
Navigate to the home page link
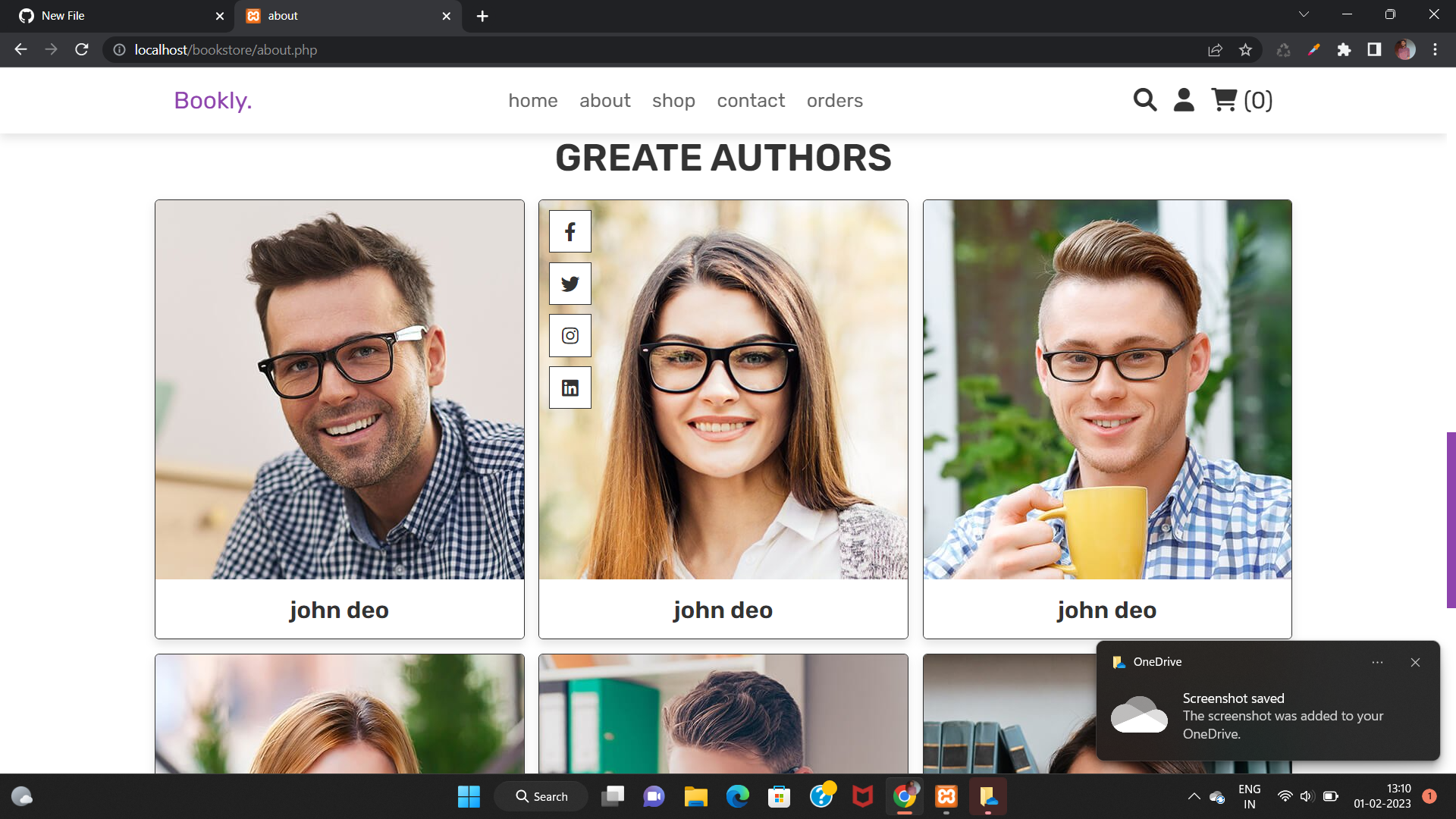point(533,100)
